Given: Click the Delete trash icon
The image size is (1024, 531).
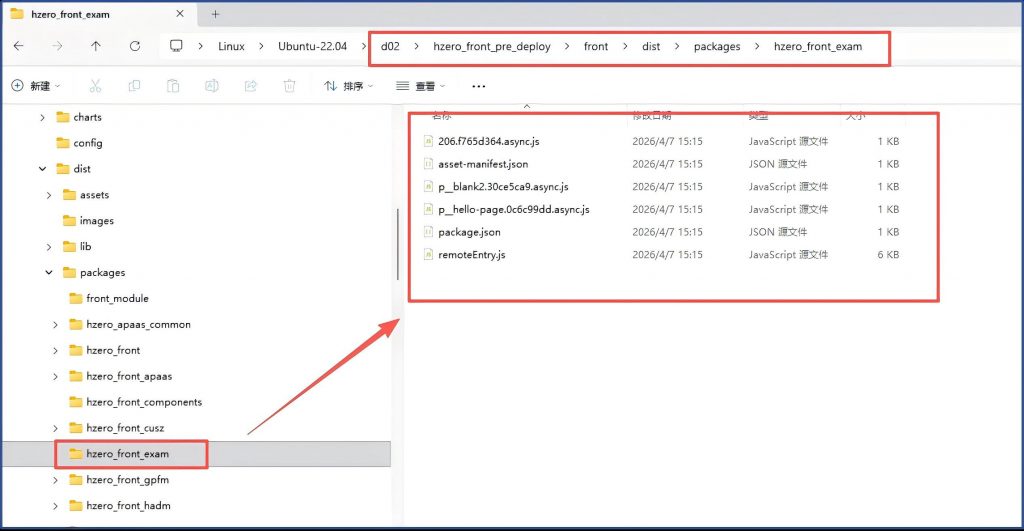Looking at the screenshot, I should [289, 86].
